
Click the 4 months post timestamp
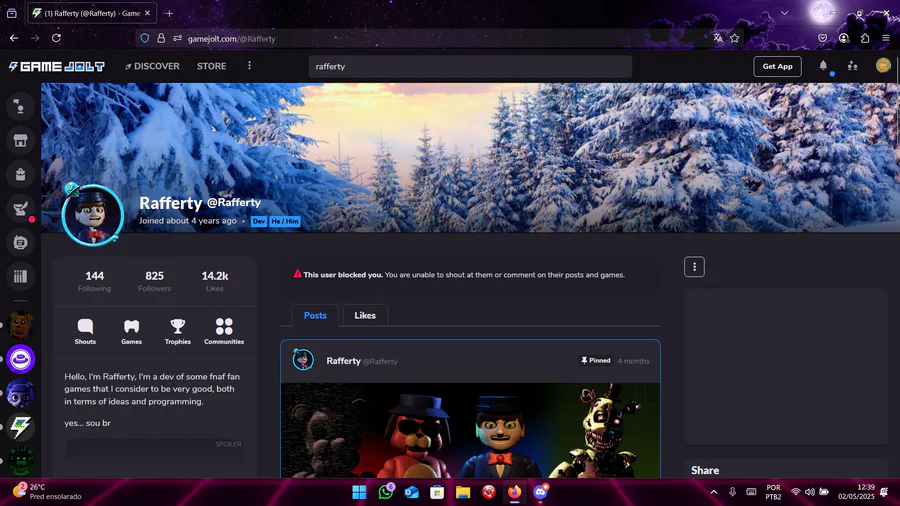[634, 361]
